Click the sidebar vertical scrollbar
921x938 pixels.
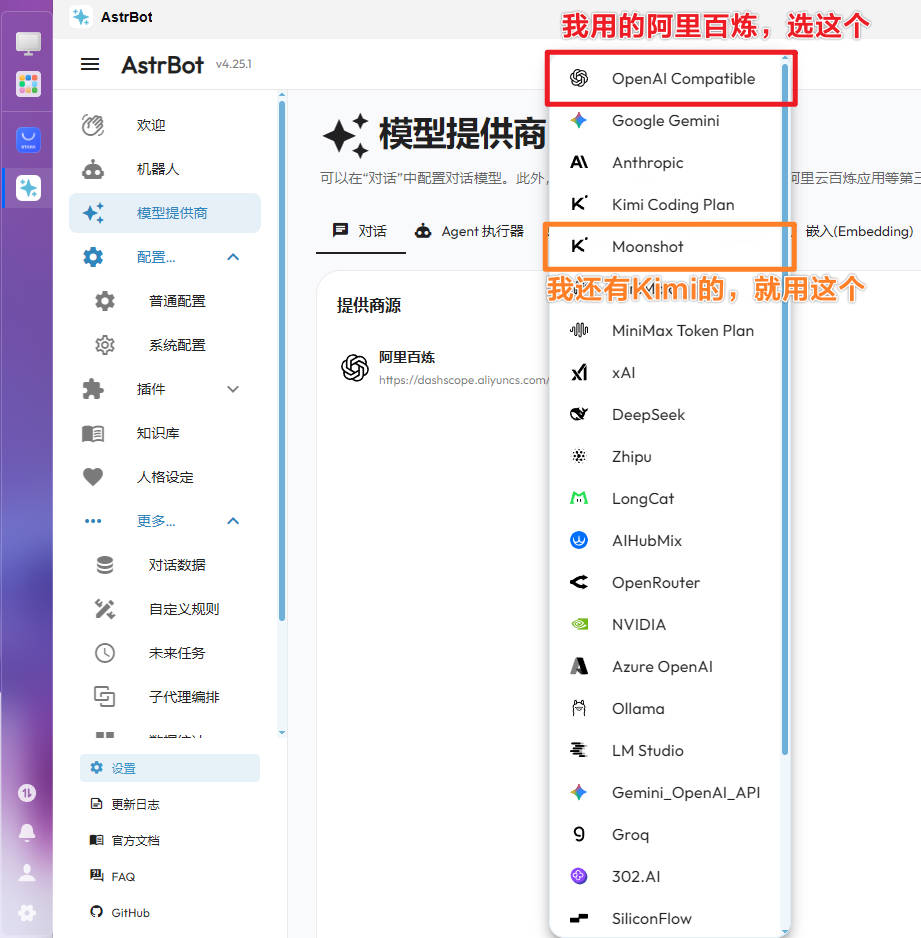282,361
